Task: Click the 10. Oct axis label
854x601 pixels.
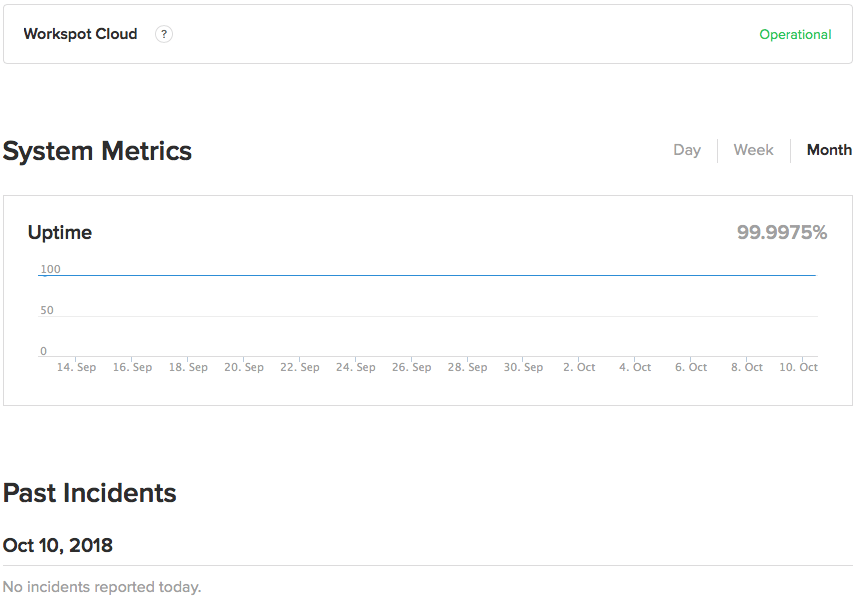Action: pos(799,367)
